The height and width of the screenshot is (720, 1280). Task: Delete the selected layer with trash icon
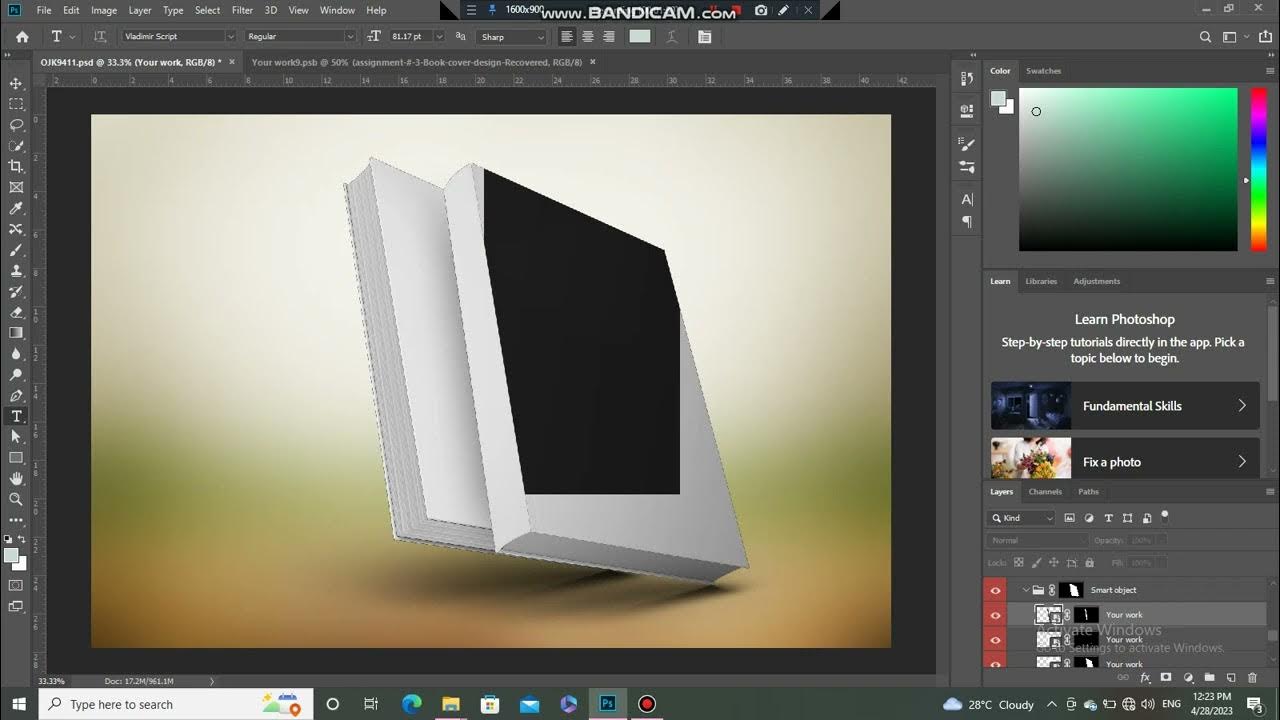pyautogui.click(x=1252, y=678)
